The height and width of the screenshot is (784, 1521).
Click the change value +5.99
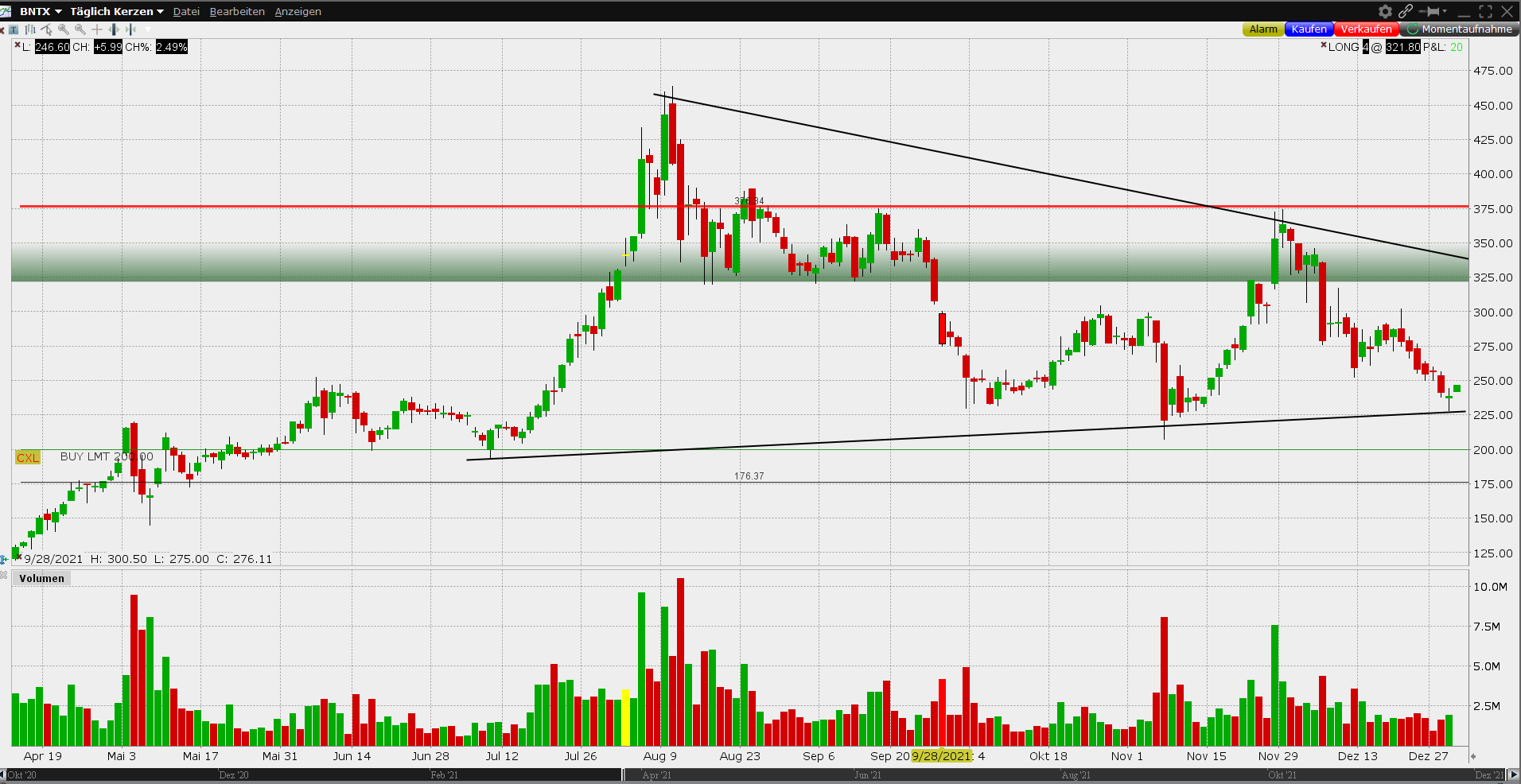click(108, 47)
